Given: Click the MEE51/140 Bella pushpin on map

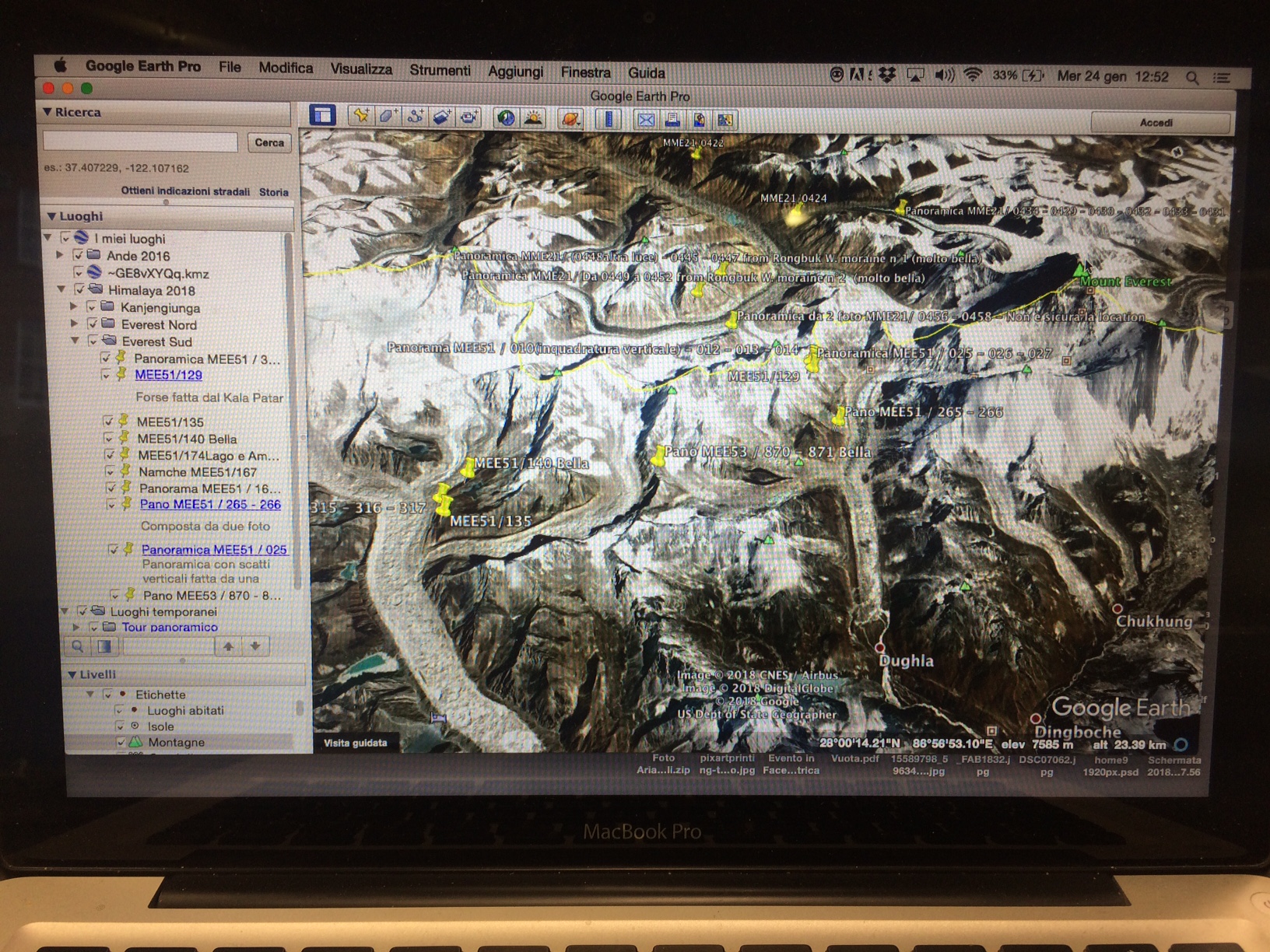Looking at the screenshot, I should [468, 467].
